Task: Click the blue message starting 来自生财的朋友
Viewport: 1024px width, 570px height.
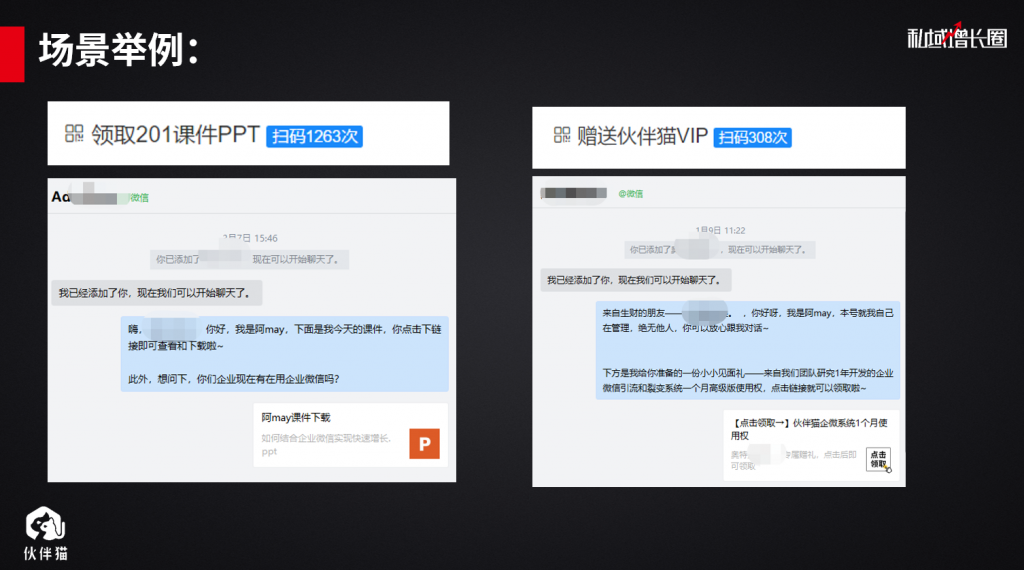Action: tap(748, 350)
